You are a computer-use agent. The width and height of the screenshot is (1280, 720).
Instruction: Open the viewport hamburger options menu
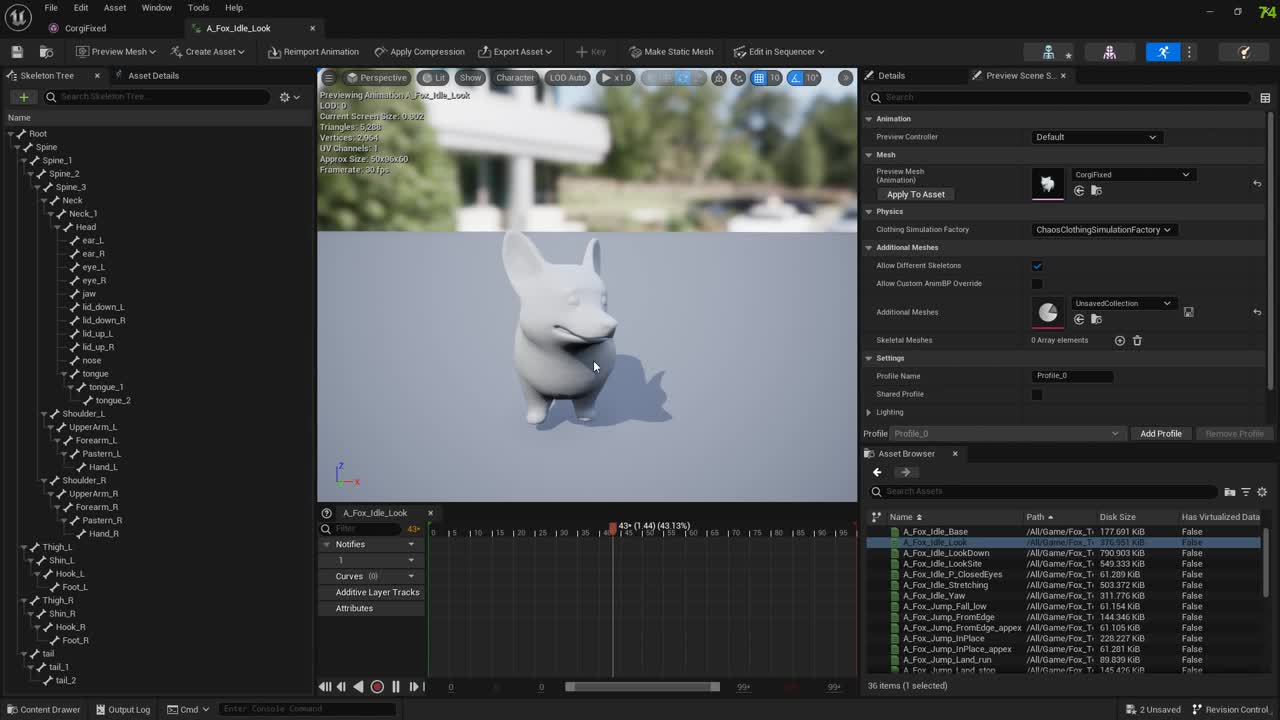point(328,77)
